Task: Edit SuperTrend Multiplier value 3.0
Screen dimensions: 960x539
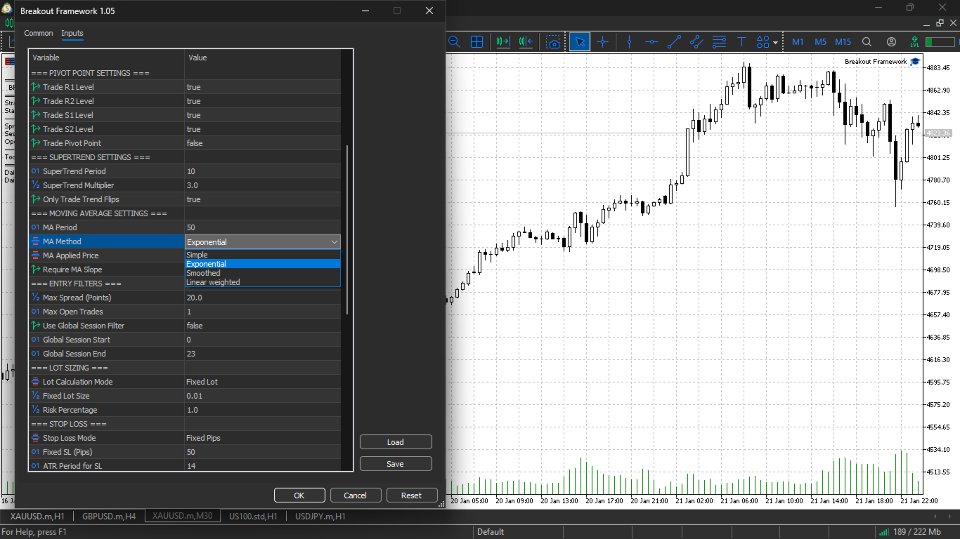Action: 262,186
